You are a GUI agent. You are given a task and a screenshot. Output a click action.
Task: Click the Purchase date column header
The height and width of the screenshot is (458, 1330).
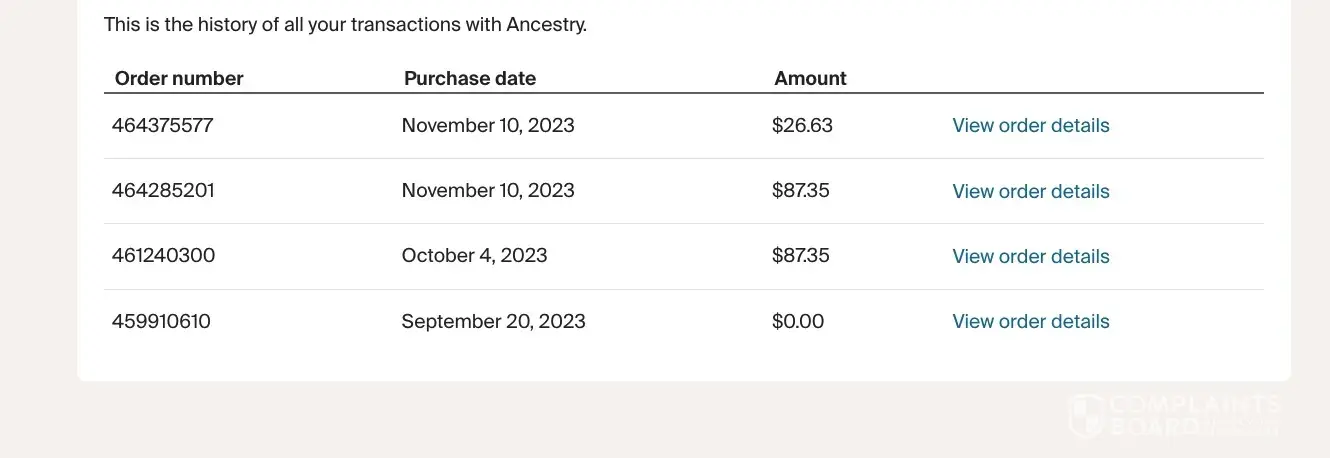coord(469,78)
